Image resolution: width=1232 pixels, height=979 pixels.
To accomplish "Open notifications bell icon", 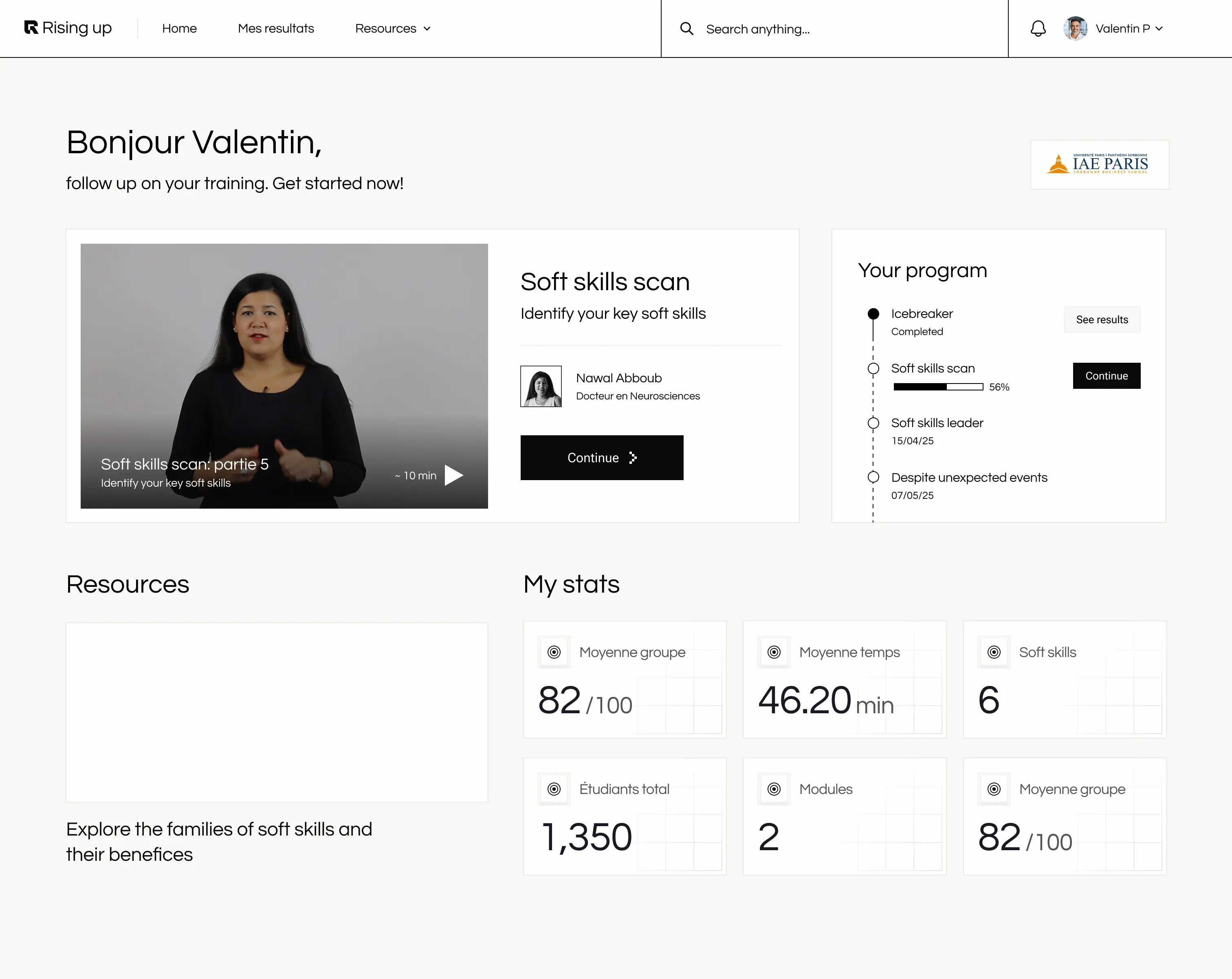I will click(1038, 29).
